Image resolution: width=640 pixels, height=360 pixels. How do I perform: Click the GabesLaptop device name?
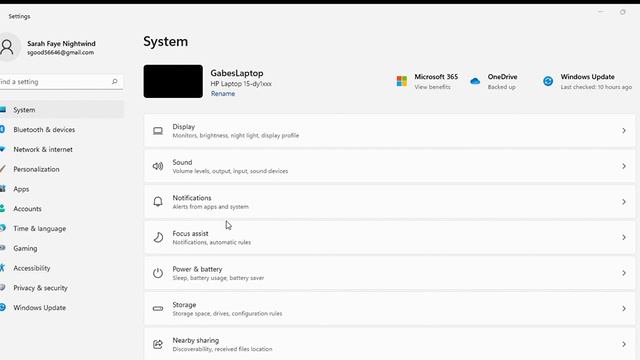(237, 73)
